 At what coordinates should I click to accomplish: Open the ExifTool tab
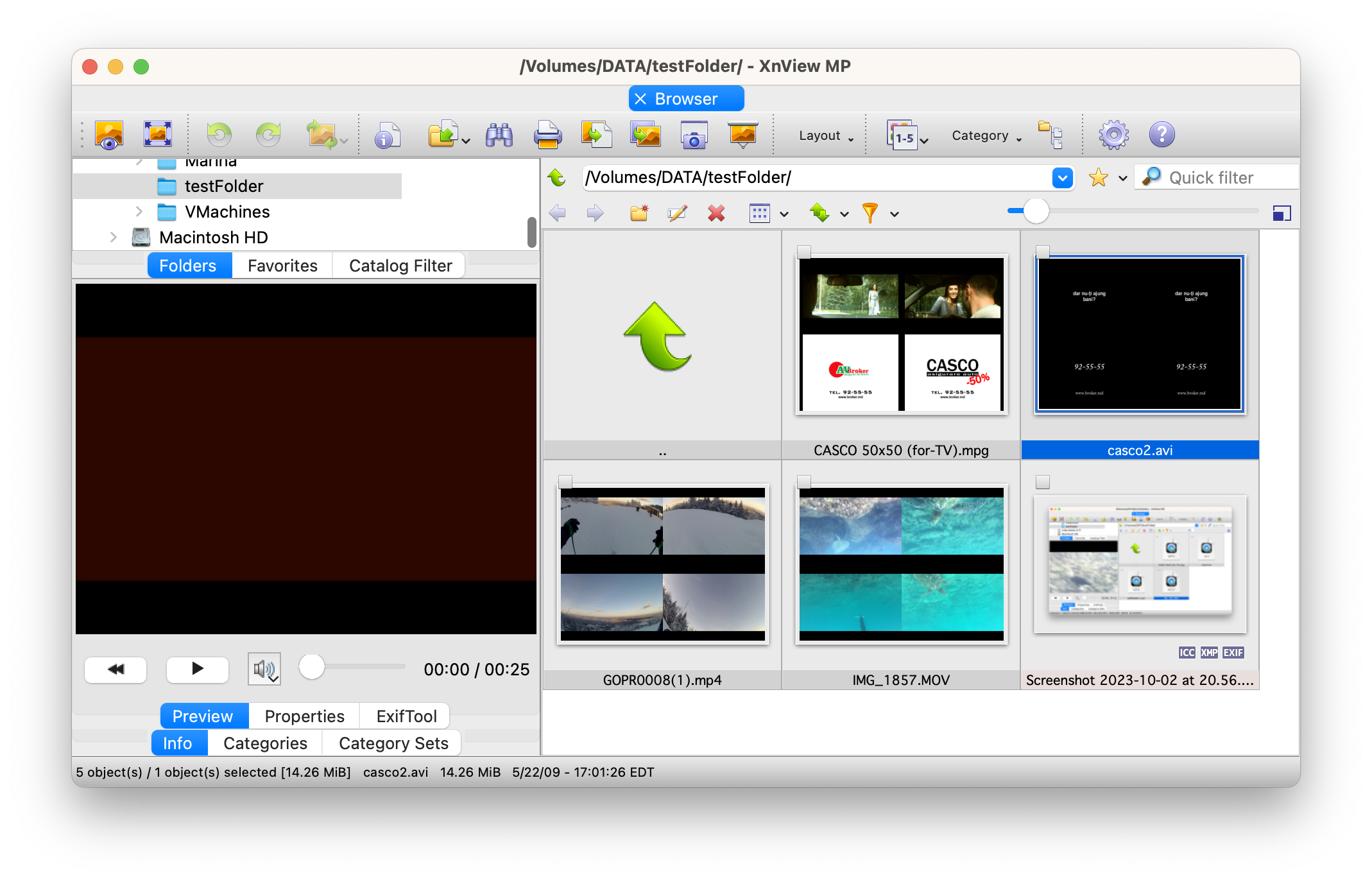pos(406,716)
